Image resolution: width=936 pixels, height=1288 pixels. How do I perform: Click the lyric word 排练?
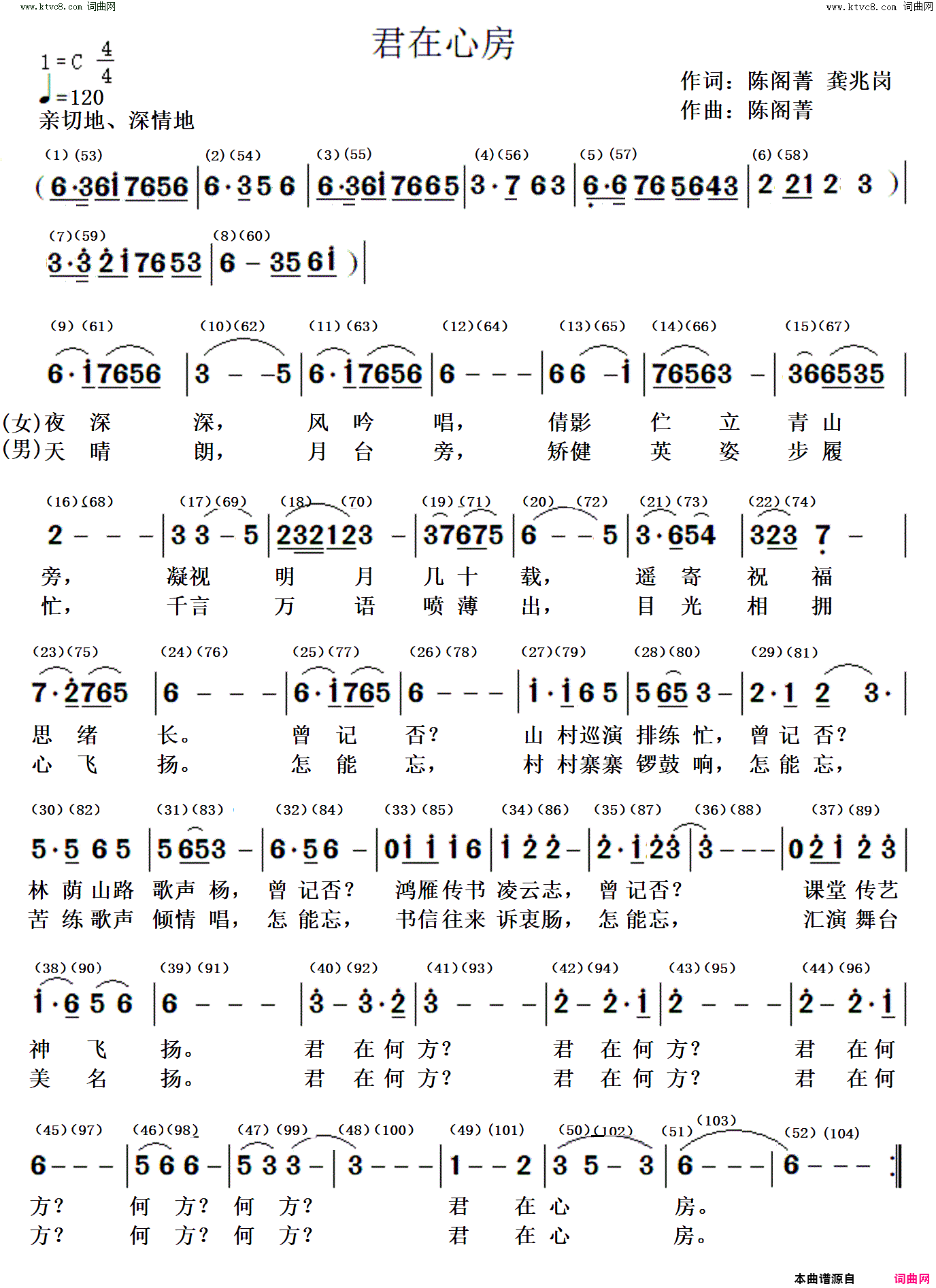658,735
